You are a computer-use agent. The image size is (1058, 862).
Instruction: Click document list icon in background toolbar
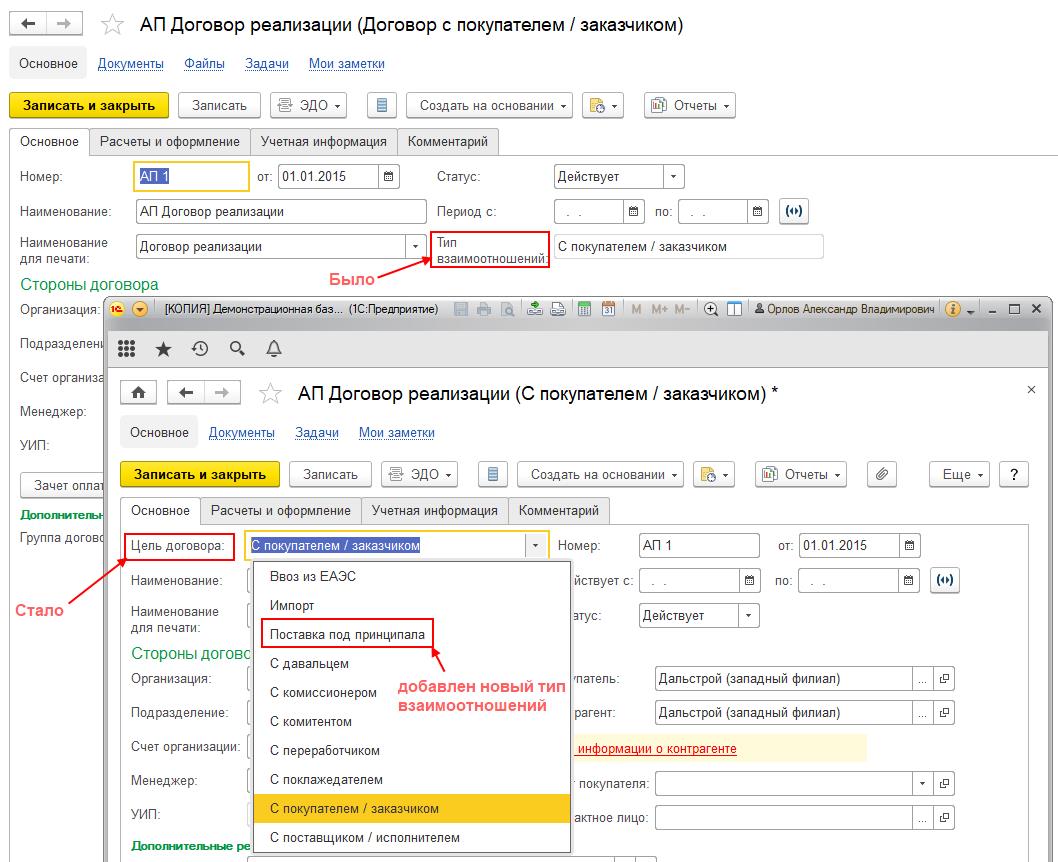382,105
